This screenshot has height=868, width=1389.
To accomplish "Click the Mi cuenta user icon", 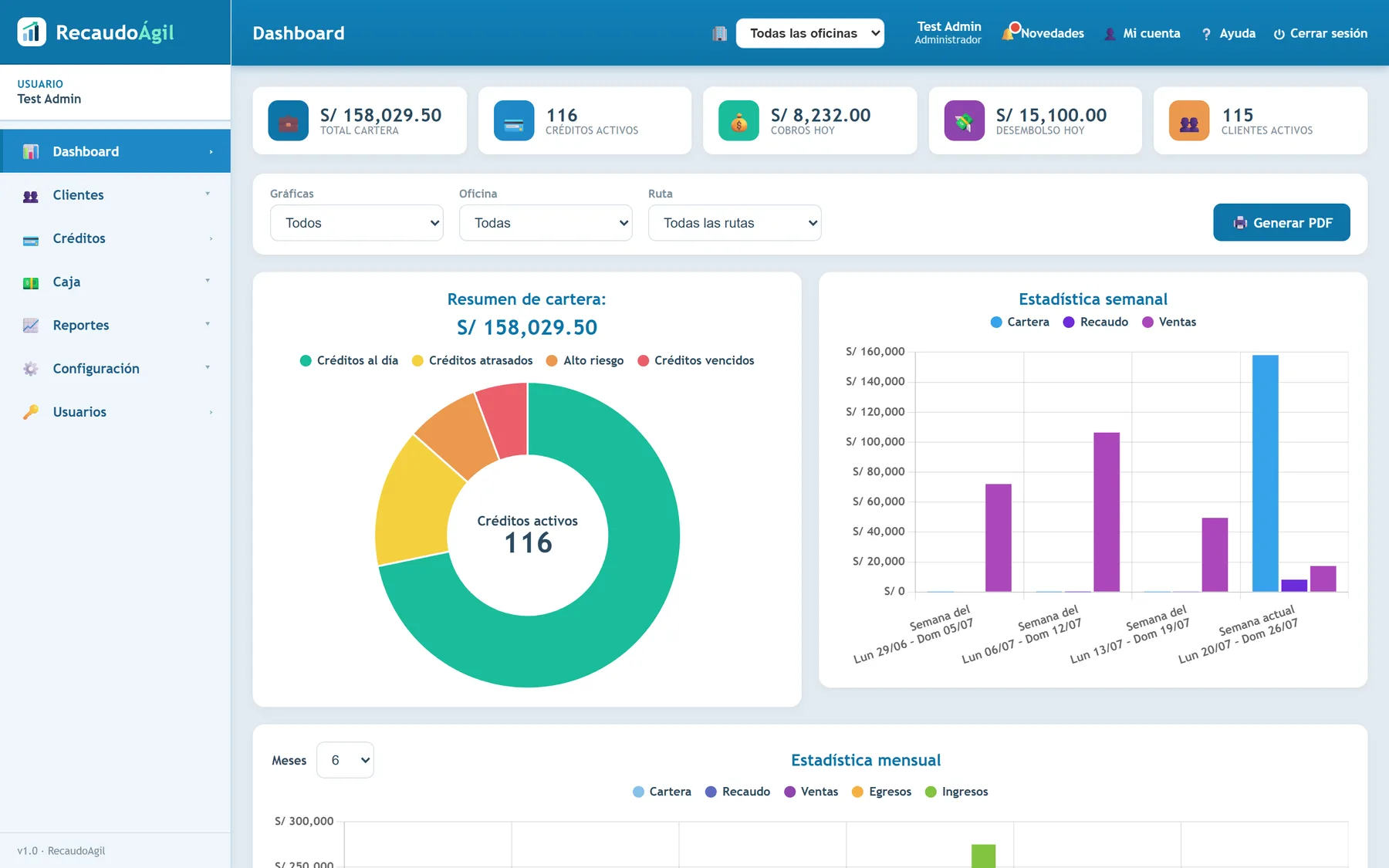I will coord(1110,34).
